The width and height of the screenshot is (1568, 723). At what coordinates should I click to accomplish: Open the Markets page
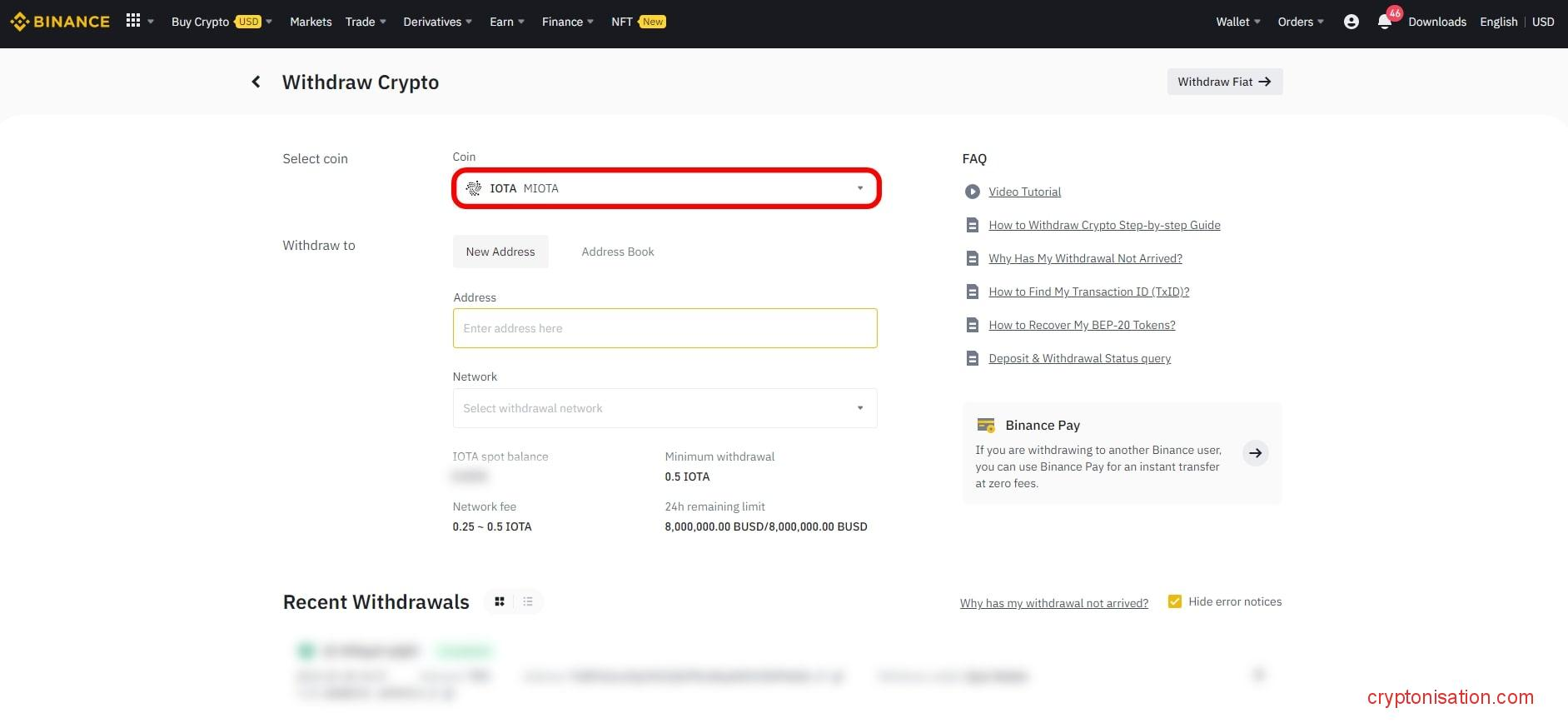pos(311,22)
